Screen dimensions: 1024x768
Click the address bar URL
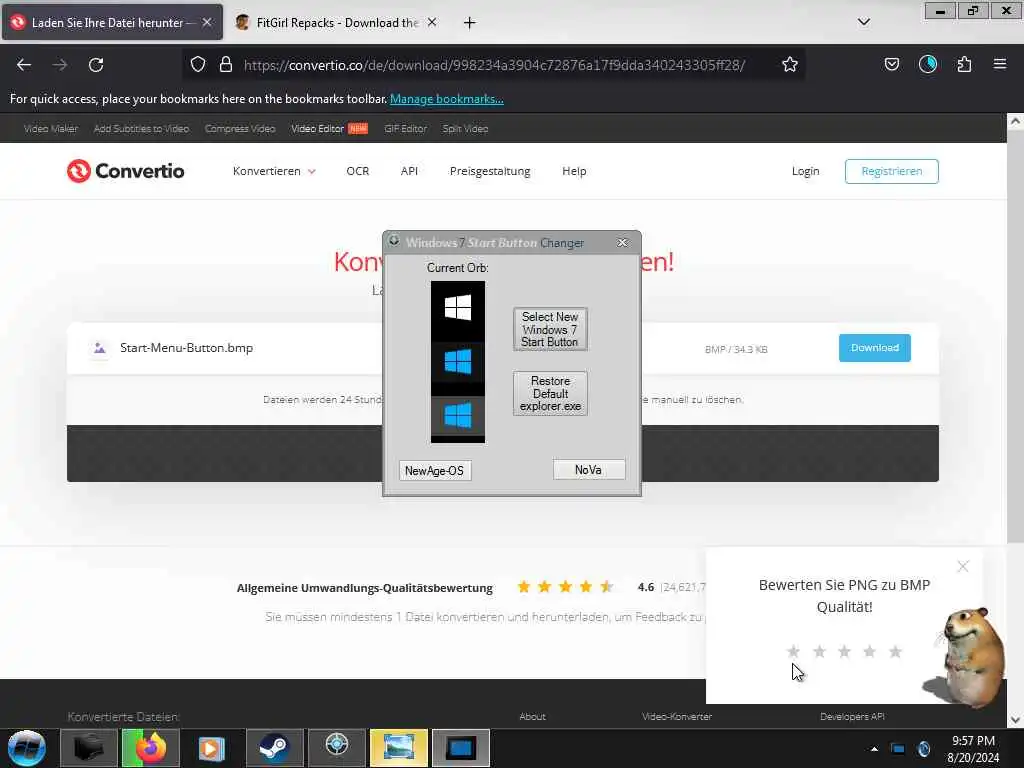pos(494,65)
